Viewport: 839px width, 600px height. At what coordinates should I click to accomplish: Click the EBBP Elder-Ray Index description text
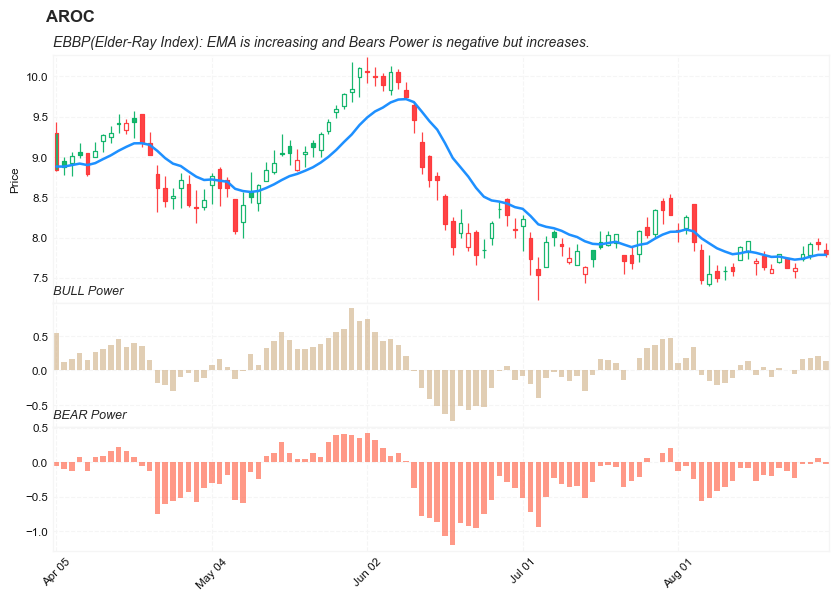(x=320, y=42)
